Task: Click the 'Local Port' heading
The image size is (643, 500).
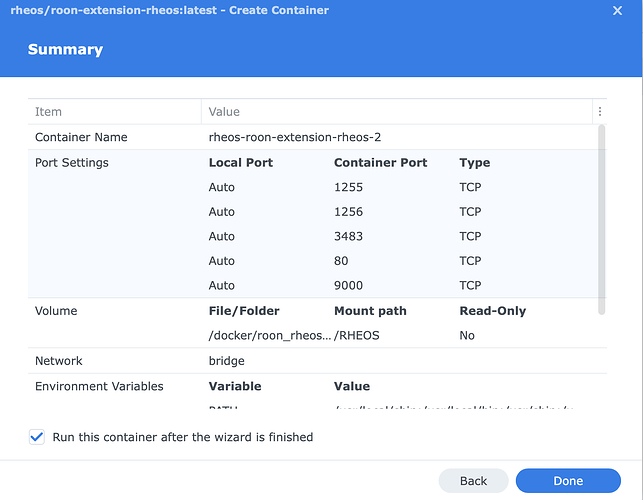Action: 241,162
